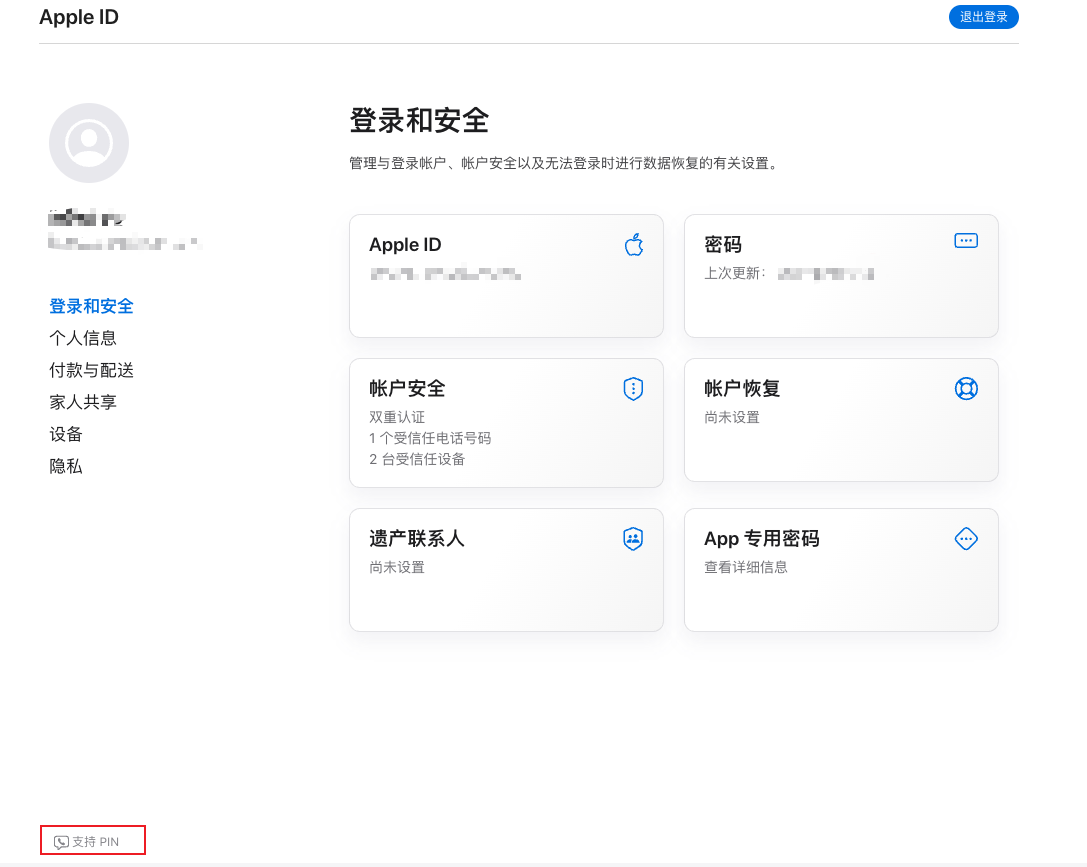Click the 双重认证 text

(397, 417)
